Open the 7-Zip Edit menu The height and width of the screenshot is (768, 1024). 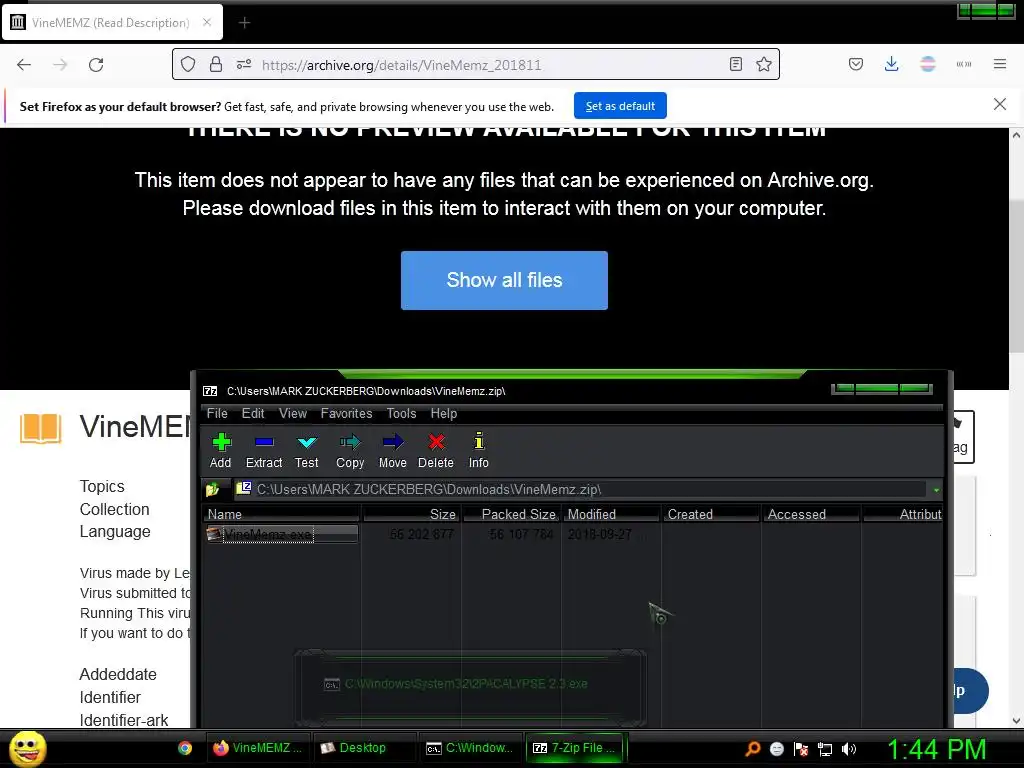tap(253, 413)
